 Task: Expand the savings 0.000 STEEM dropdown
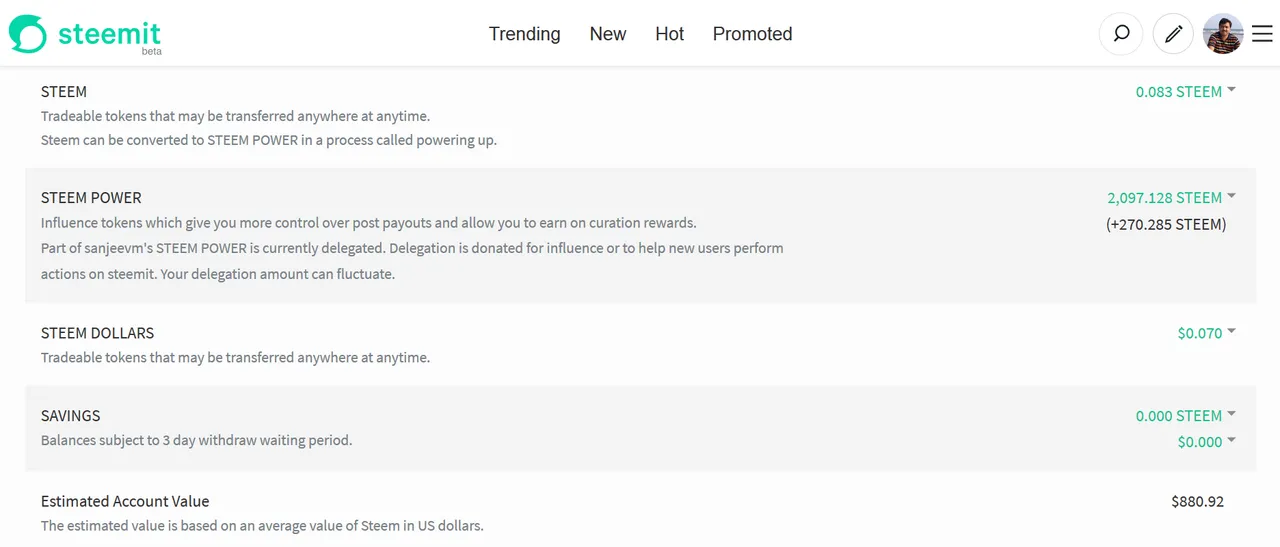click(1185, 415)
